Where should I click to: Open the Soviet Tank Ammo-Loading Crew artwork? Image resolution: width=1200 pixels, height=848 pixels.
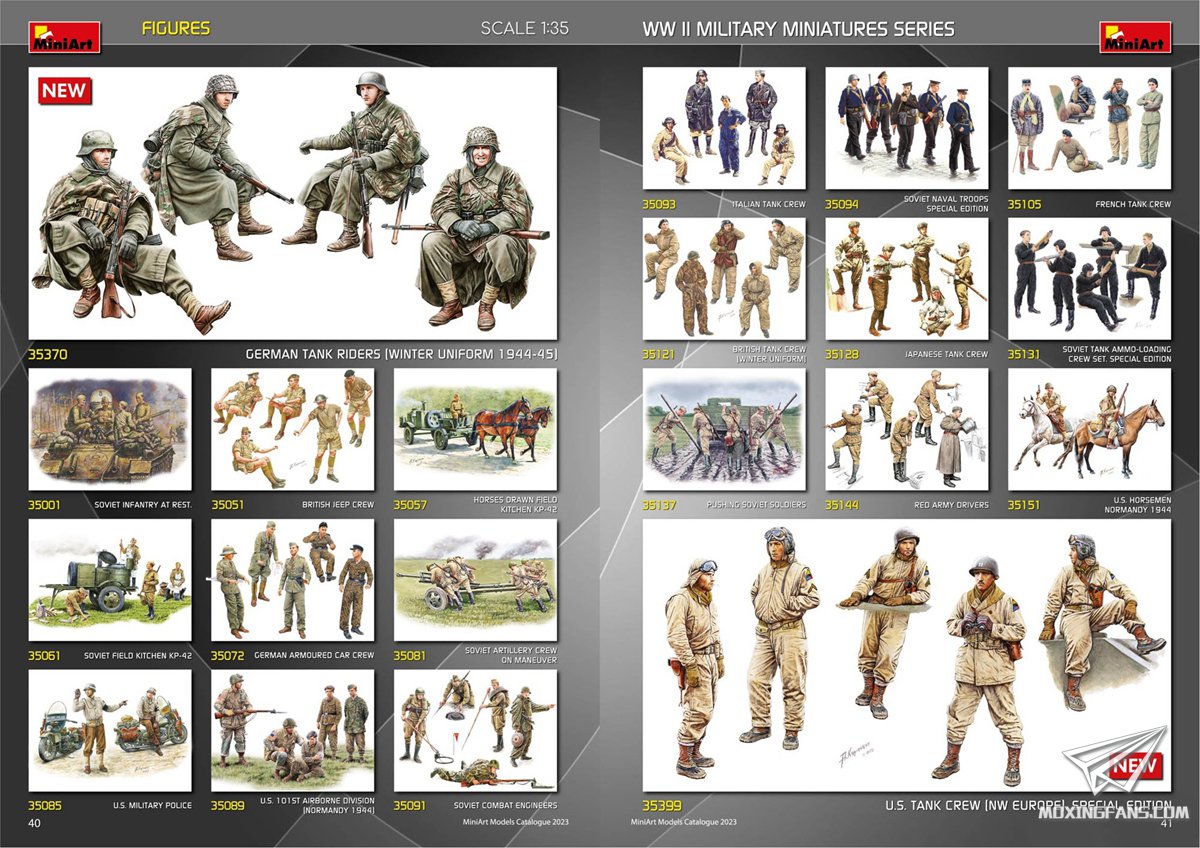[1090, 279]
